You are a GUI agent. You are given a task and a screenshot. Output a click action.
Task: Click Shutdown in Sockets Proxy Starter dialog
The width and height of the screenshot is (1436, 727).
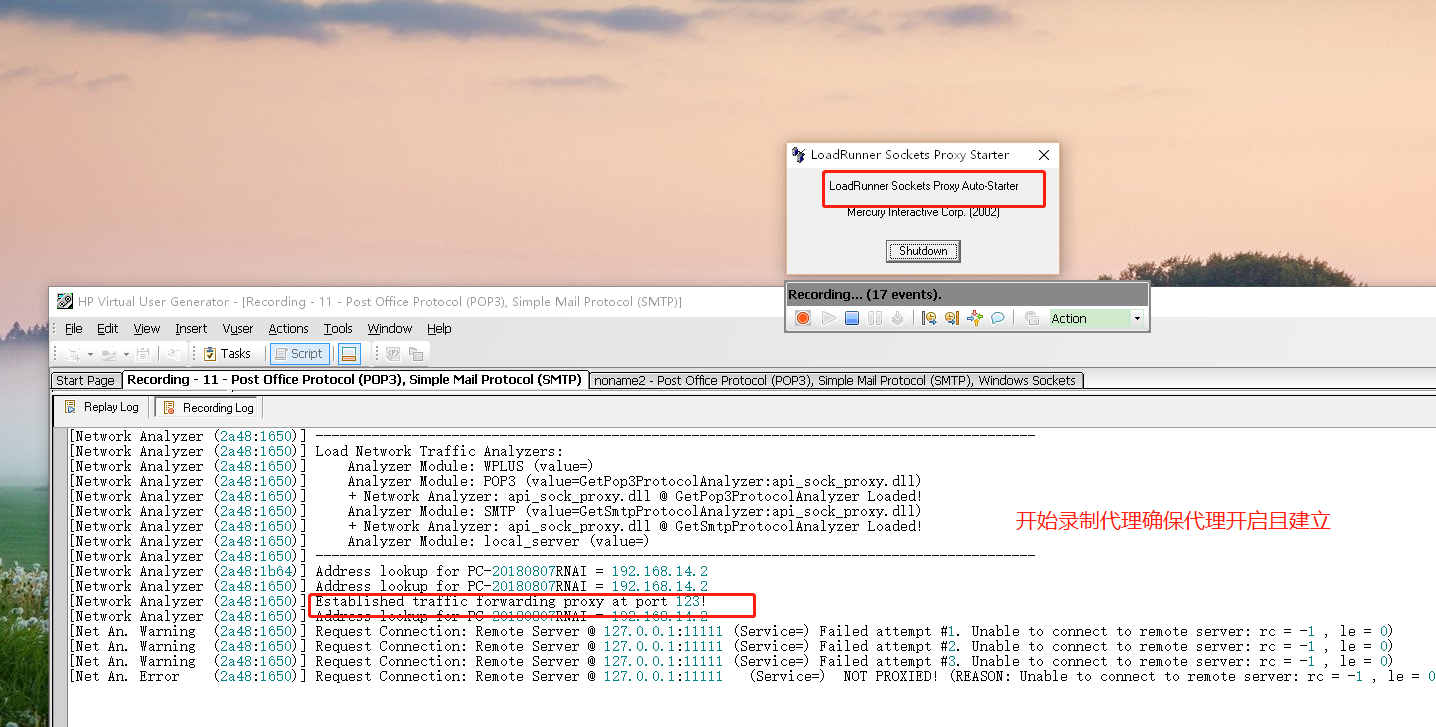923,251
